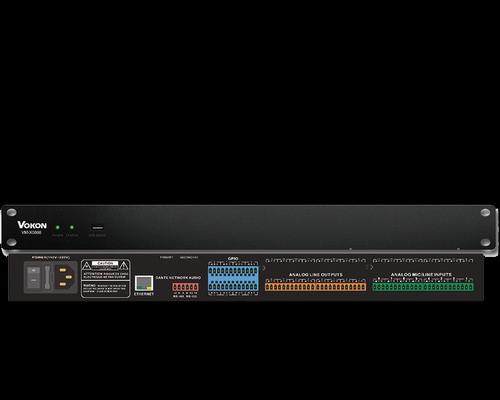
Task: Click the Dante Network Audio label
Action: pyautogui.click(x=178, y=278)
